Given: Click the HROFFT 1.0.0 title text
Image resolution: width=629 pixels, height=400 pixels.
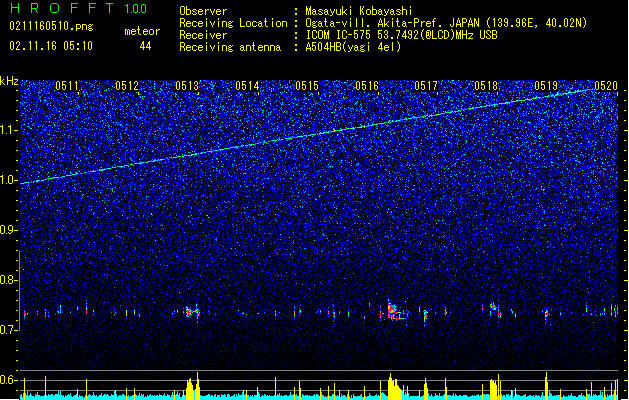Looking at the screenshot, I should [78, 8].
